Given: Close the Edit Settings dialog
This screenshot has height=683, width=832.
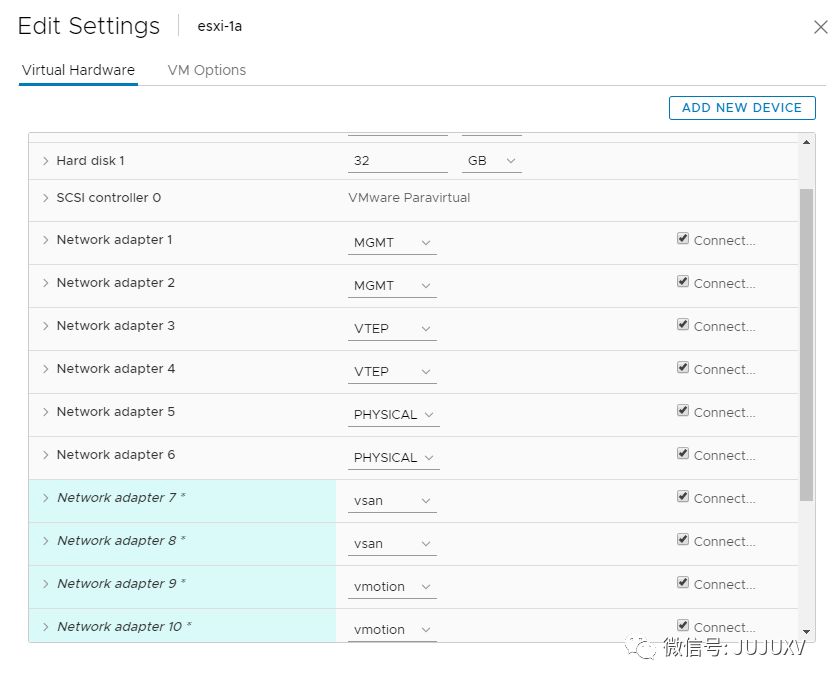Looking at the screenshot, I should pyautogui.click(x=820, y=27).
